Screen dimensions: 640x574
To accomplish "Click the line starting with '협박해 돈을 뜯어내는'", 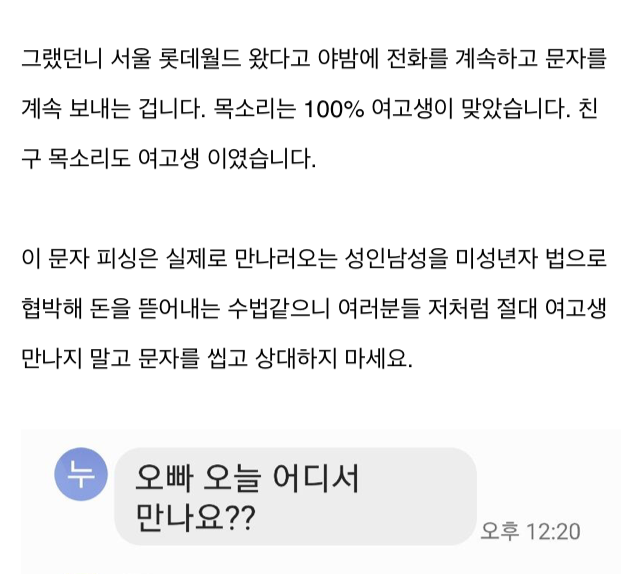I will pos(313,308).
